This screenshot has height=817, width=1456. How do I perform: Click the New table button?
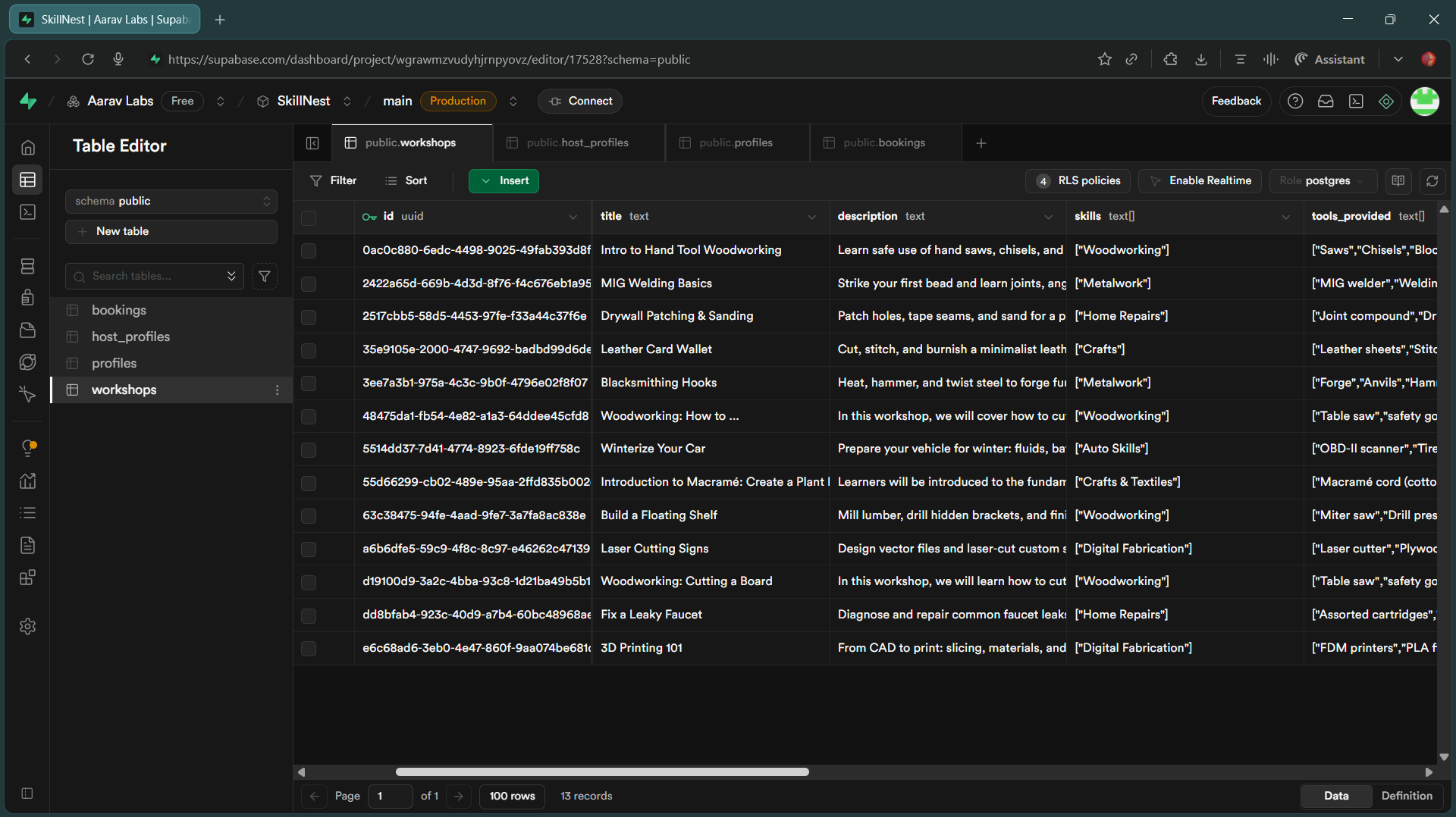click(171, 231)
